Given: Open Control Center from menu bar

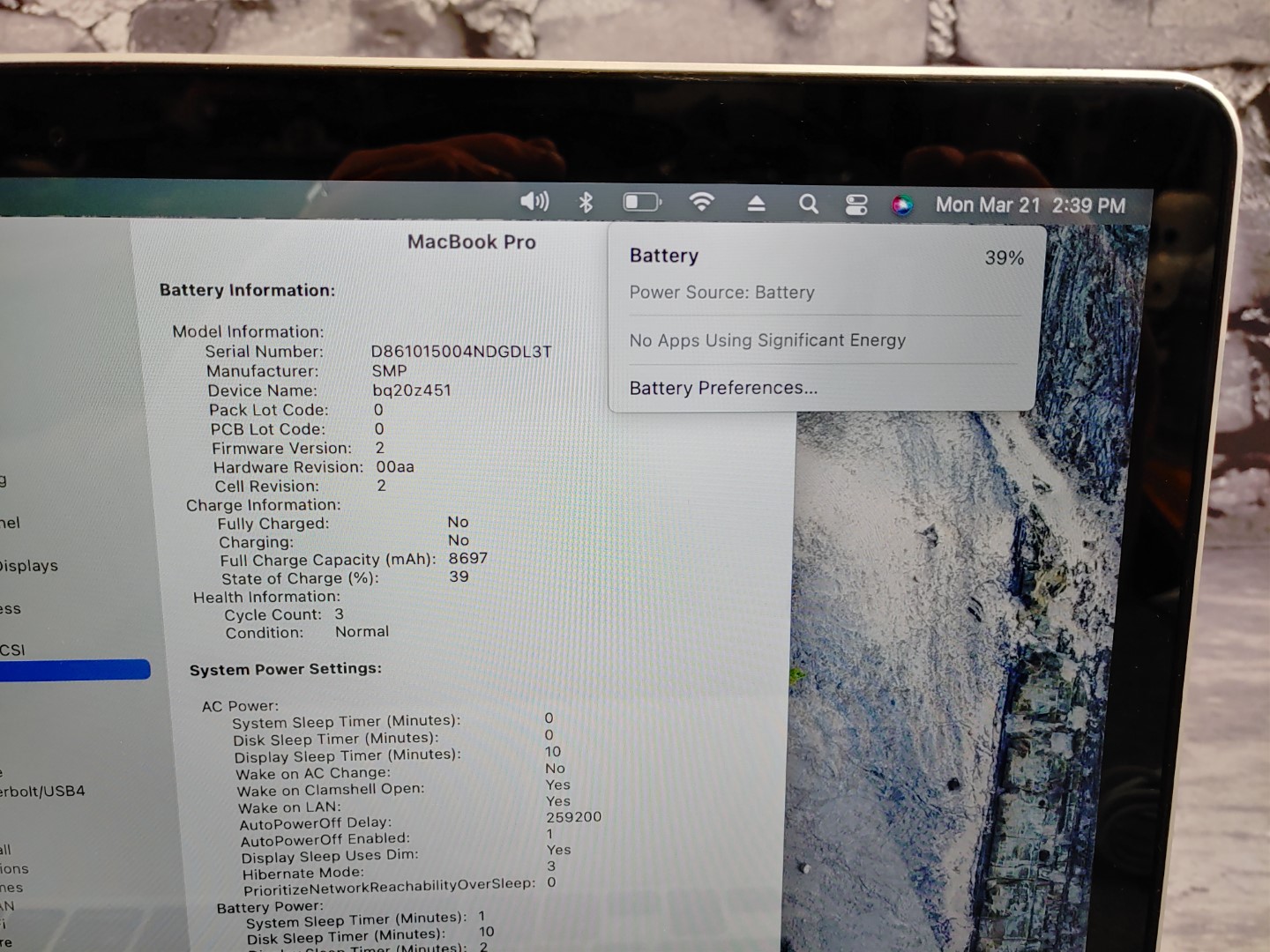Looking at the screenshot, I should coord(856,205).
